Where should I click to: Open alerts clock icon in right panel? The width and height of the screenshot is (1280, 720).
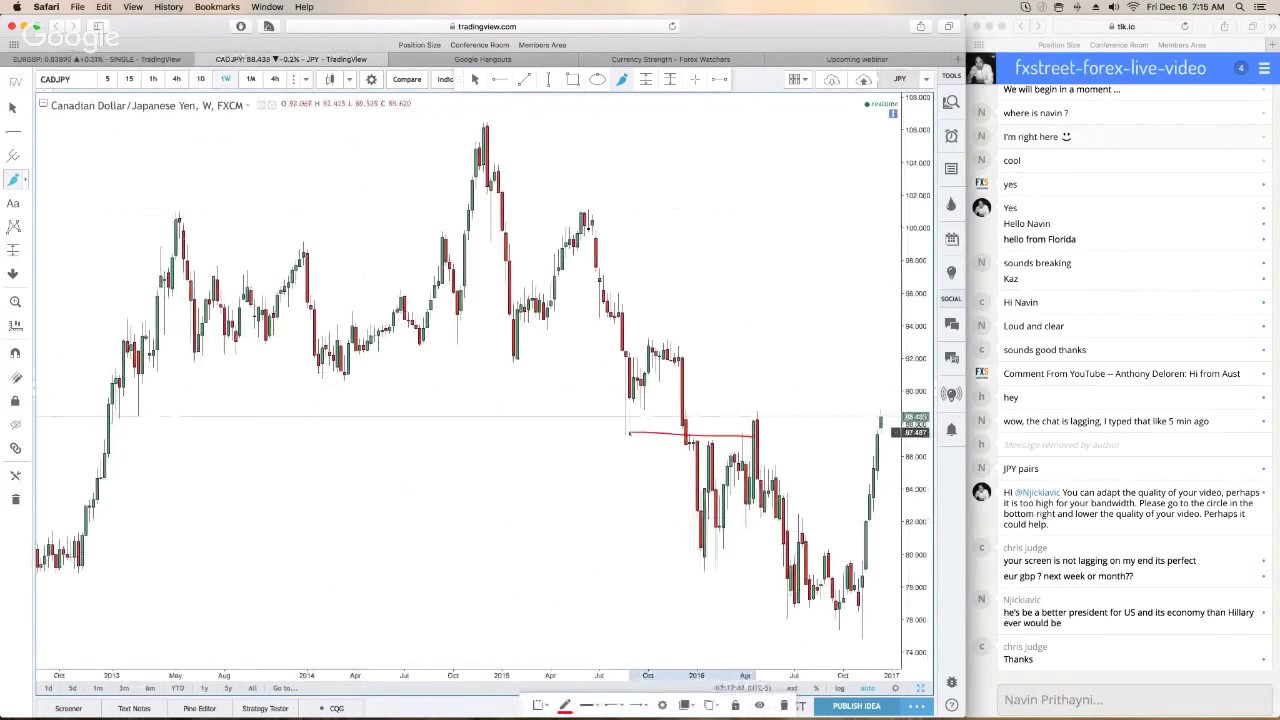point(951,135)
